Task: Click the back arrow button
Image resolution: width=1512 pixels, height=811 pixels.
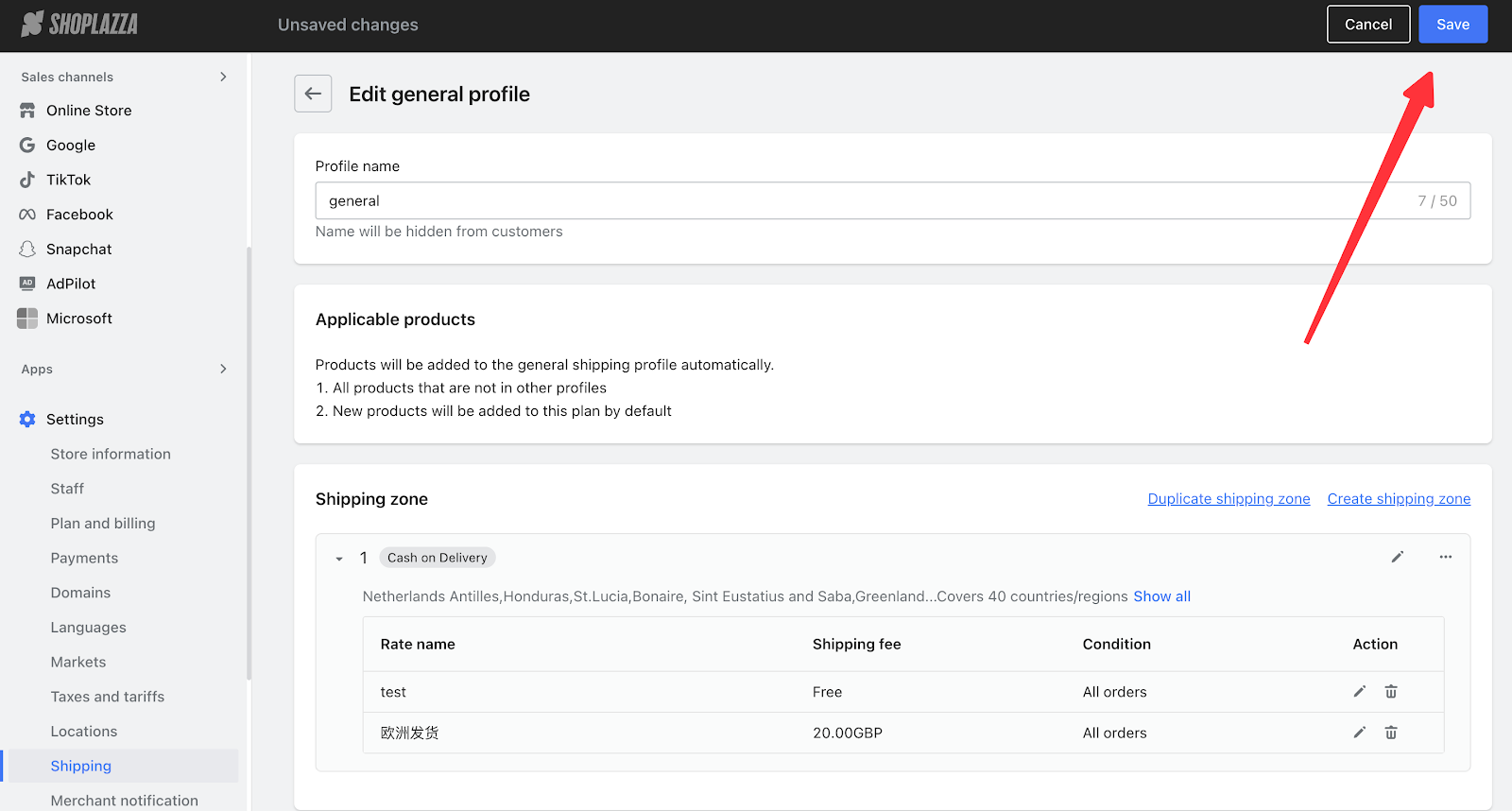Action: coord(313,94)
